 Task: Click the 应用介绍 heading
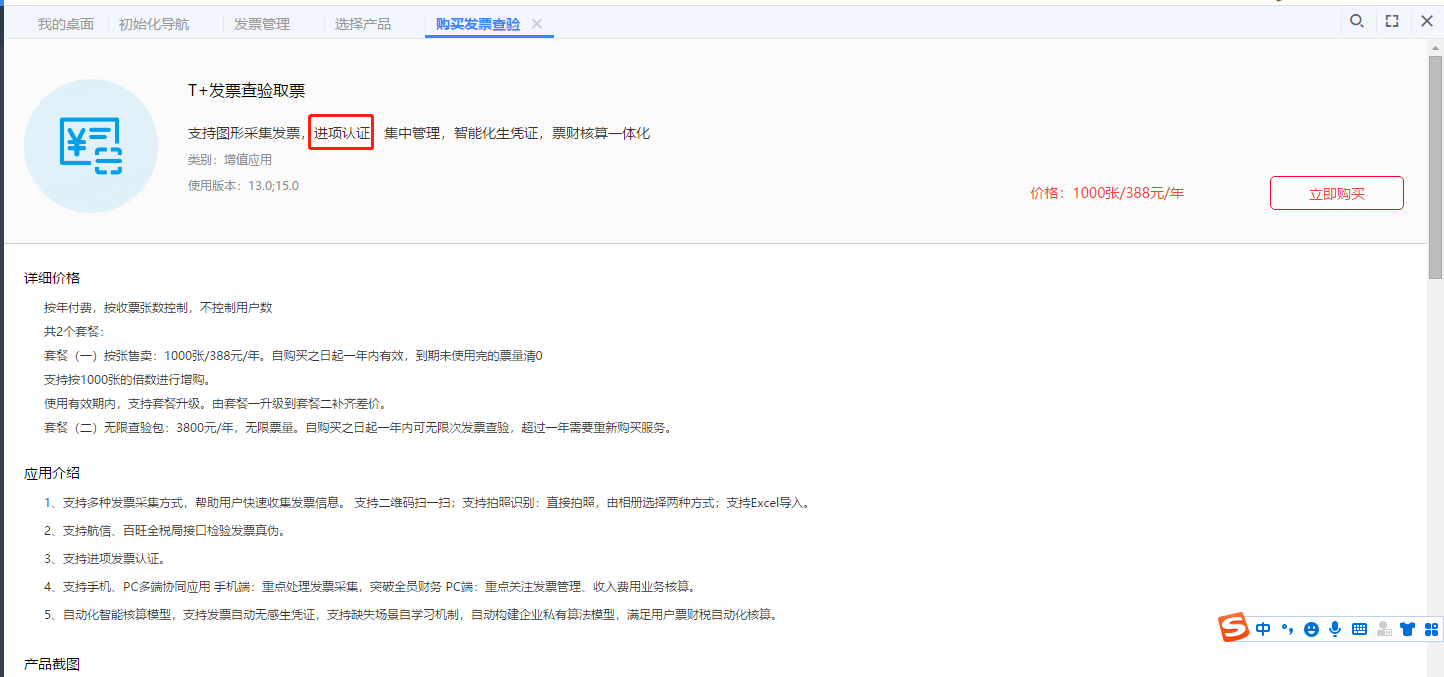pos(52,473)
